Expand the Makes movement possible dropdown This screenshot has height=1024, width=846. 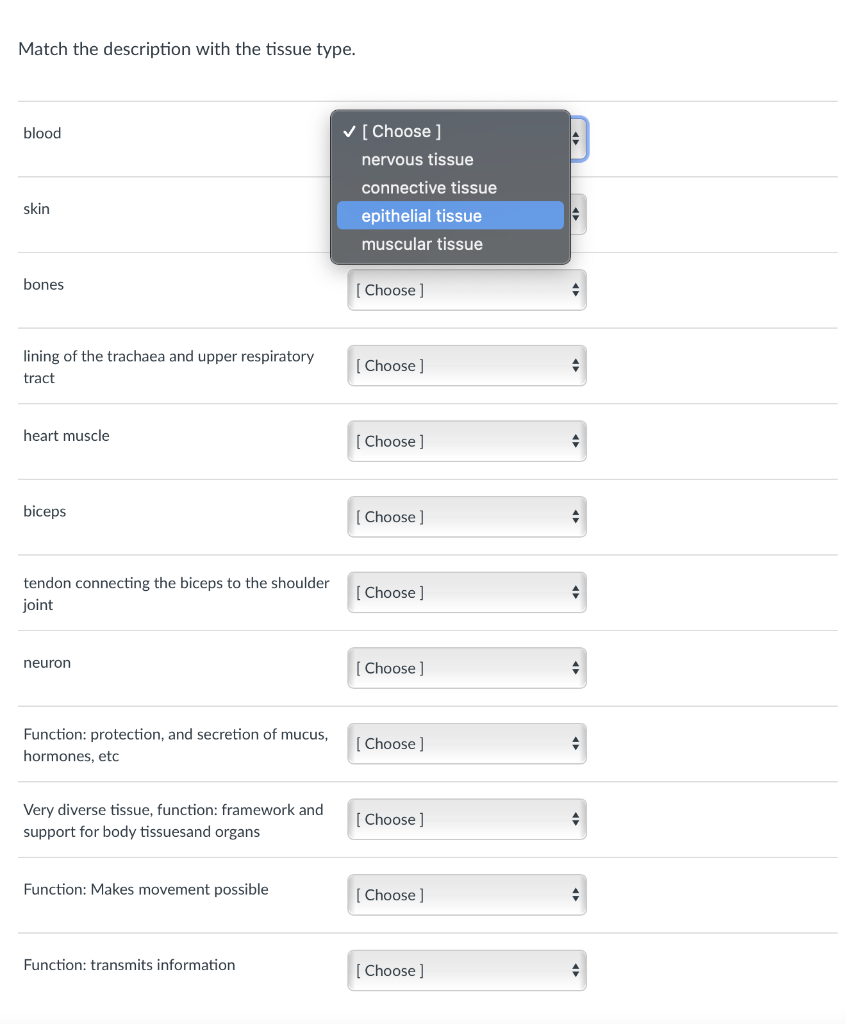466,895
